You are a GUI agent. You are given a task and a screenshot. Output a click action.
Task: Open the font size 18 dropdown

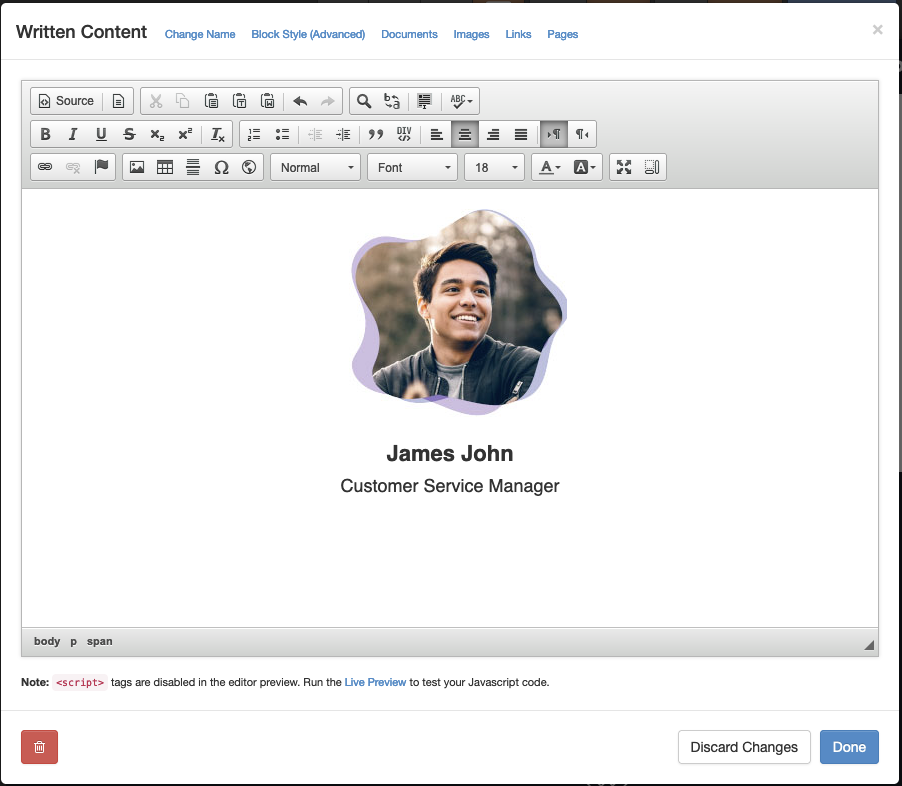pos(495,167)
